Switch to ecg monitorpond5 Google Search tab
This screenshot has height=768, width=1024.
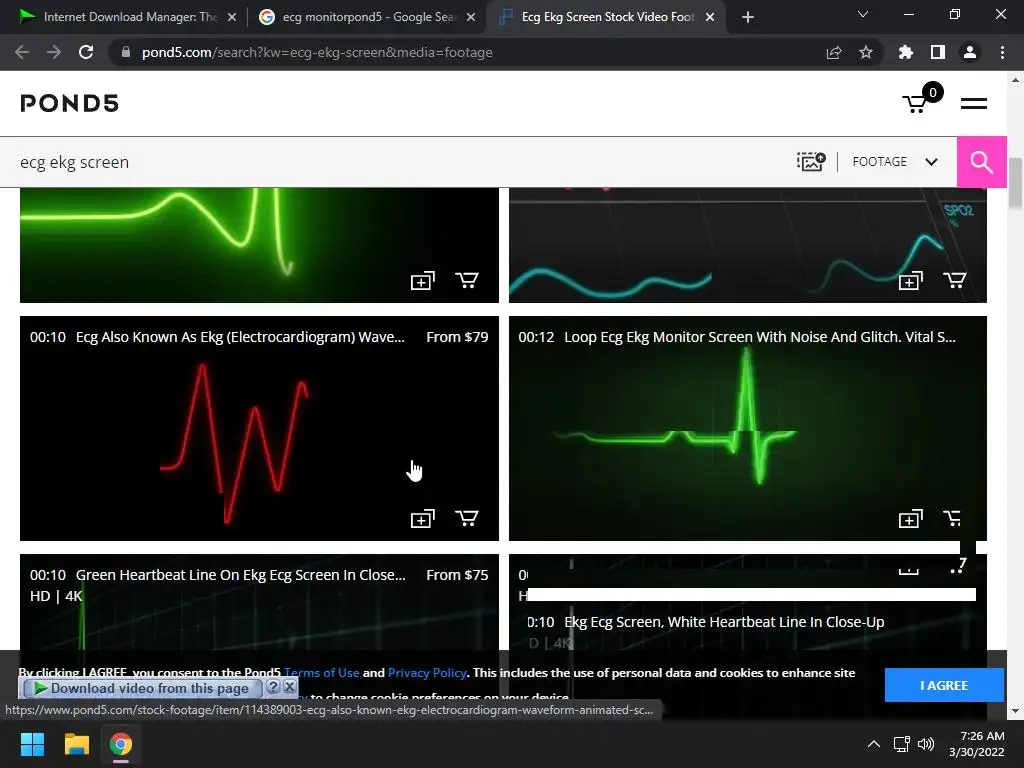[x=366, y=17]
